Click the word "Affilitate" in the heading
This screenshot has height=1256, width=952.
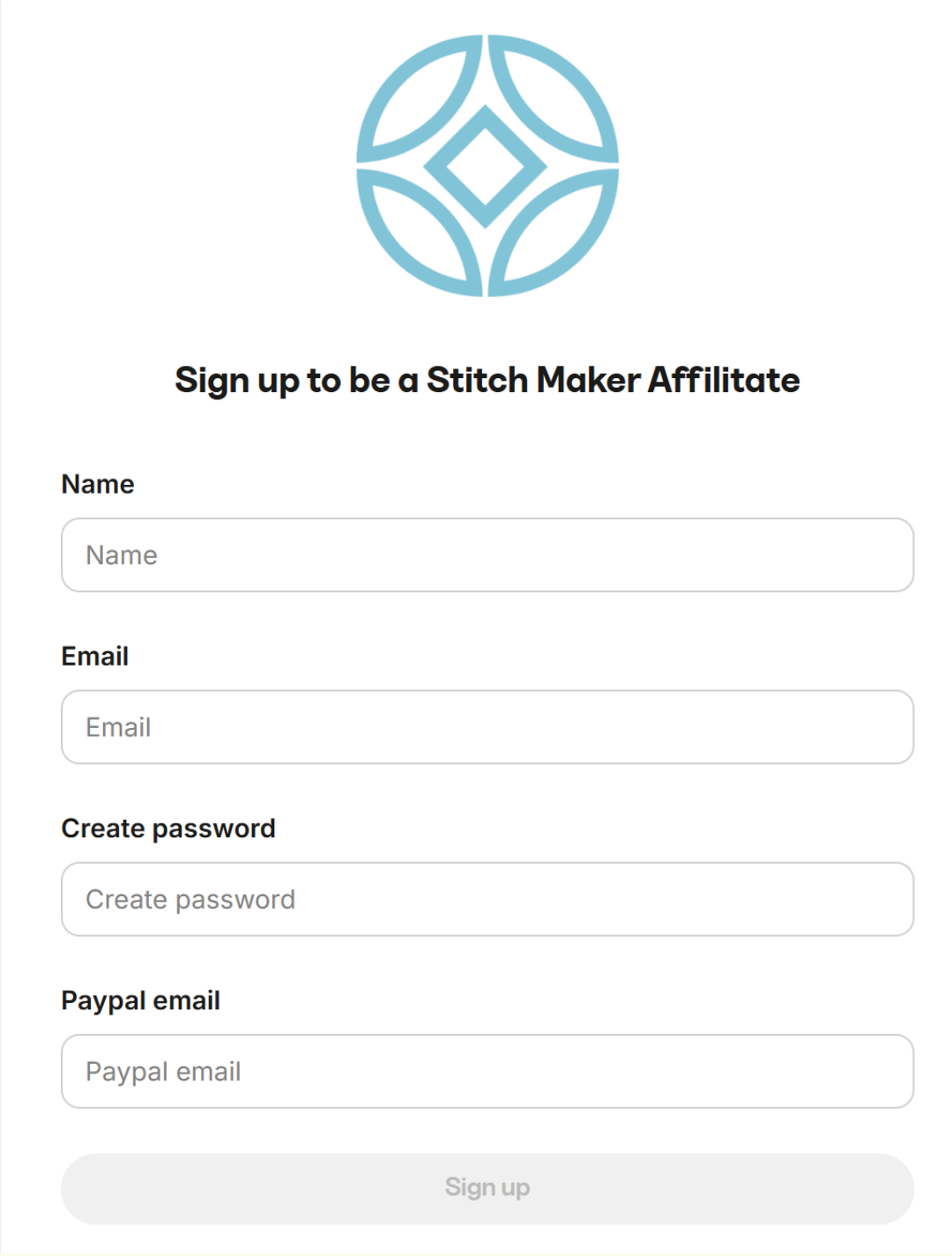724,380
